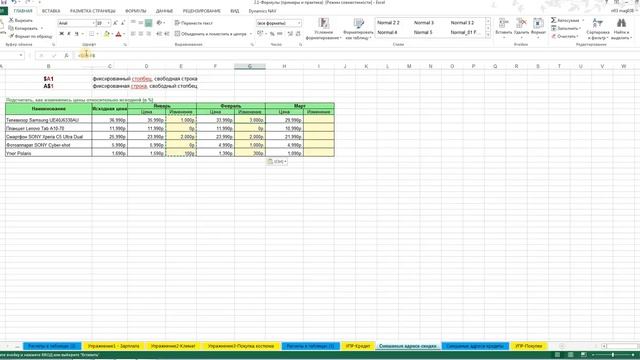Apply percent style format

coord(272,34)
